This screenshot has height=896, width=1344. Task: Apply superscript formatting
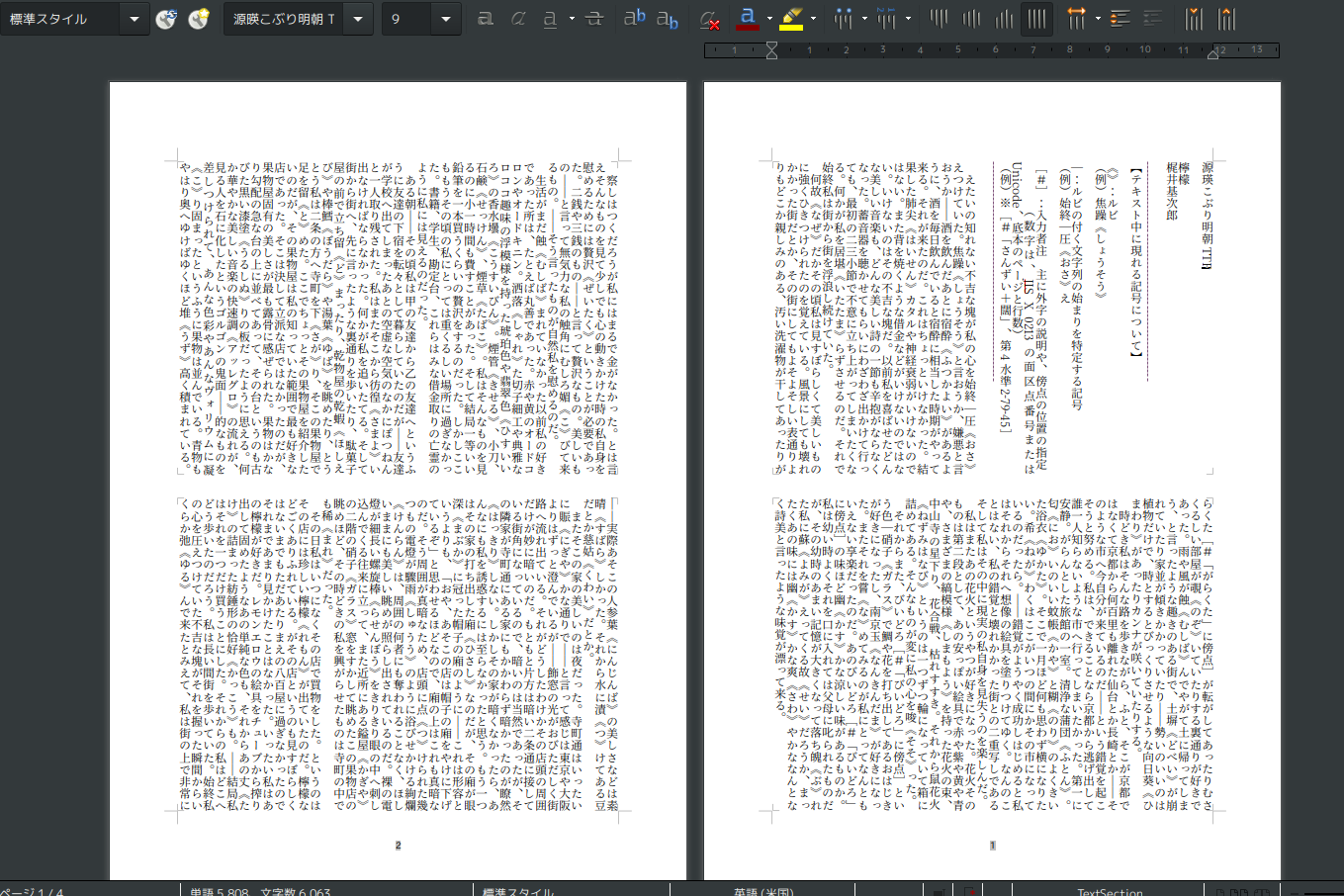[x=635, y=19]
